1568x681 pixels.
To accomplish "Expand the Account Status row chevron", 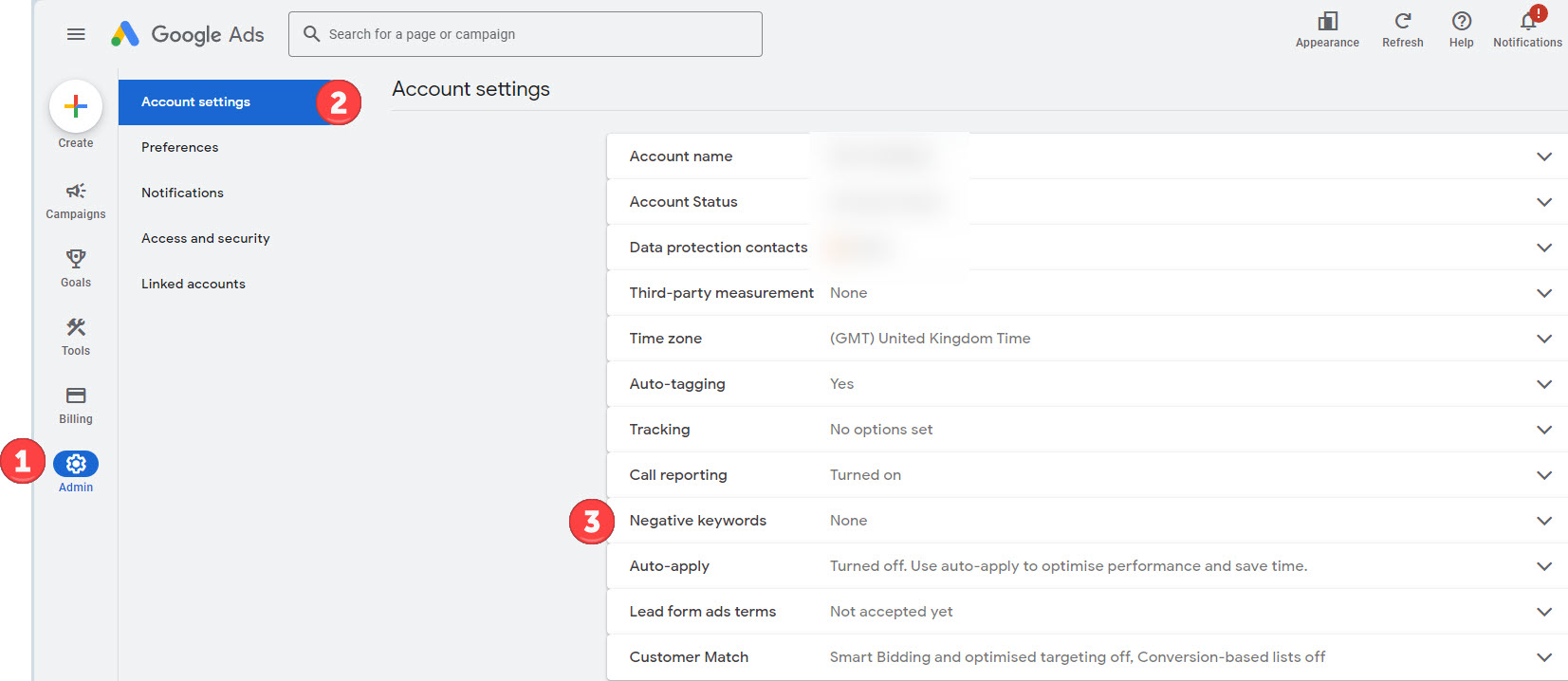I will [1544, 202].
